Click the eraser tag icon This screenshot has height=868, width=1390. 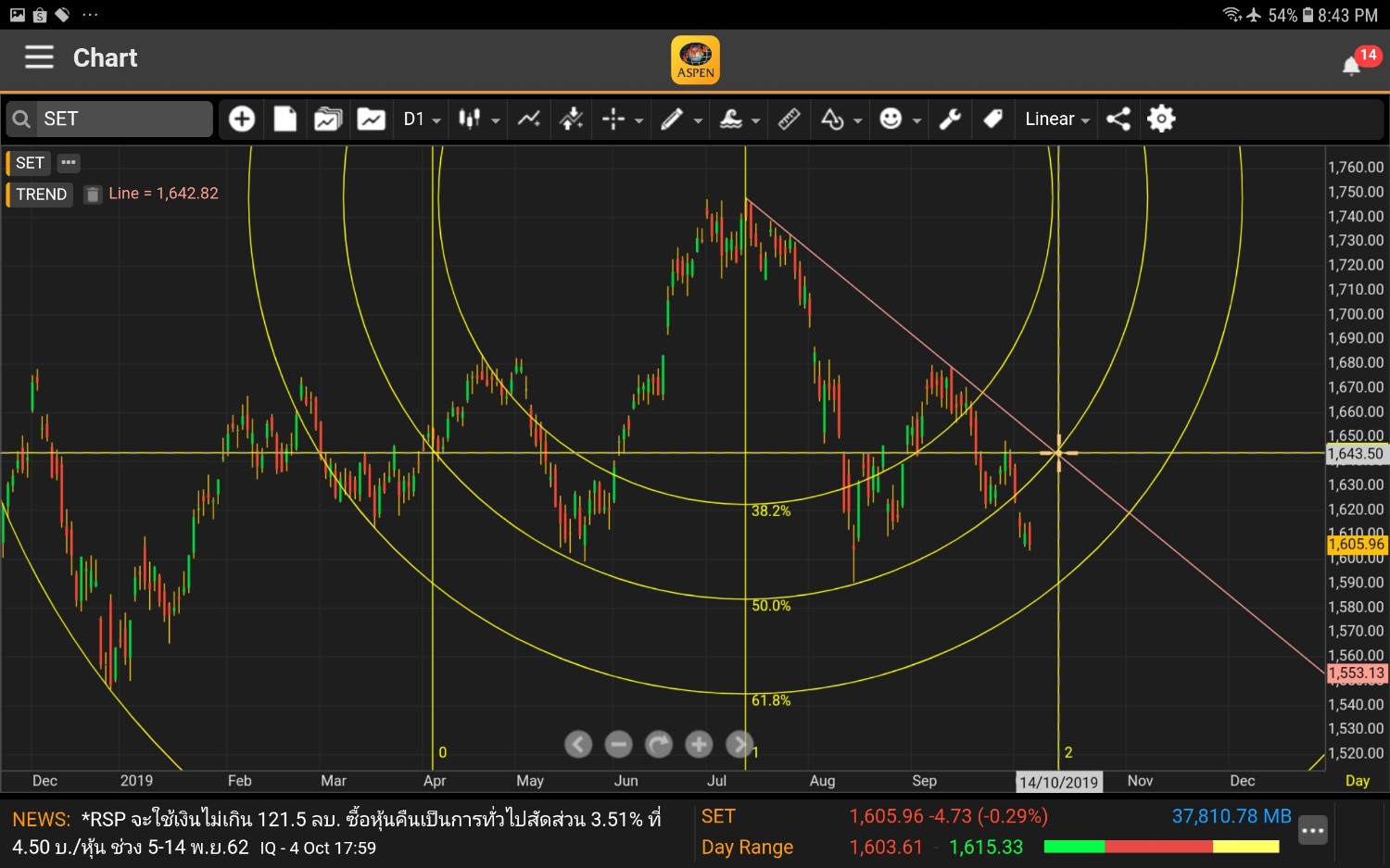click(x=992, y=119)
